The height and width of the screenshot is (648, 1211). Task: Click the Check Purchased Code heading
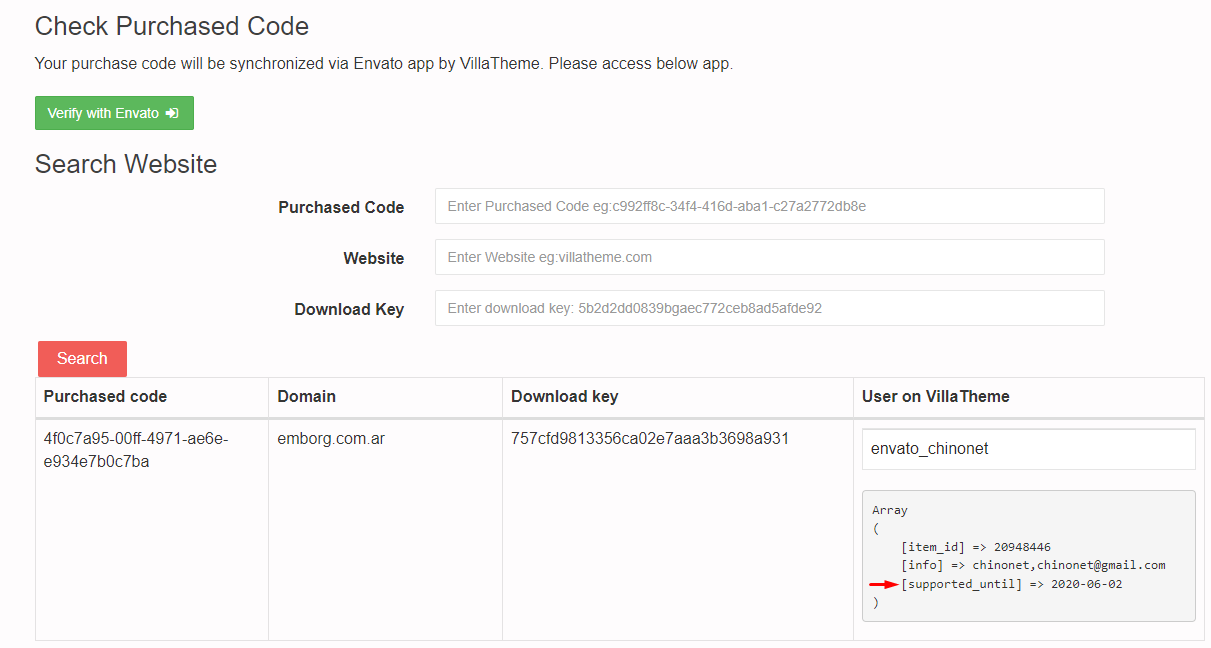[172, 26]
